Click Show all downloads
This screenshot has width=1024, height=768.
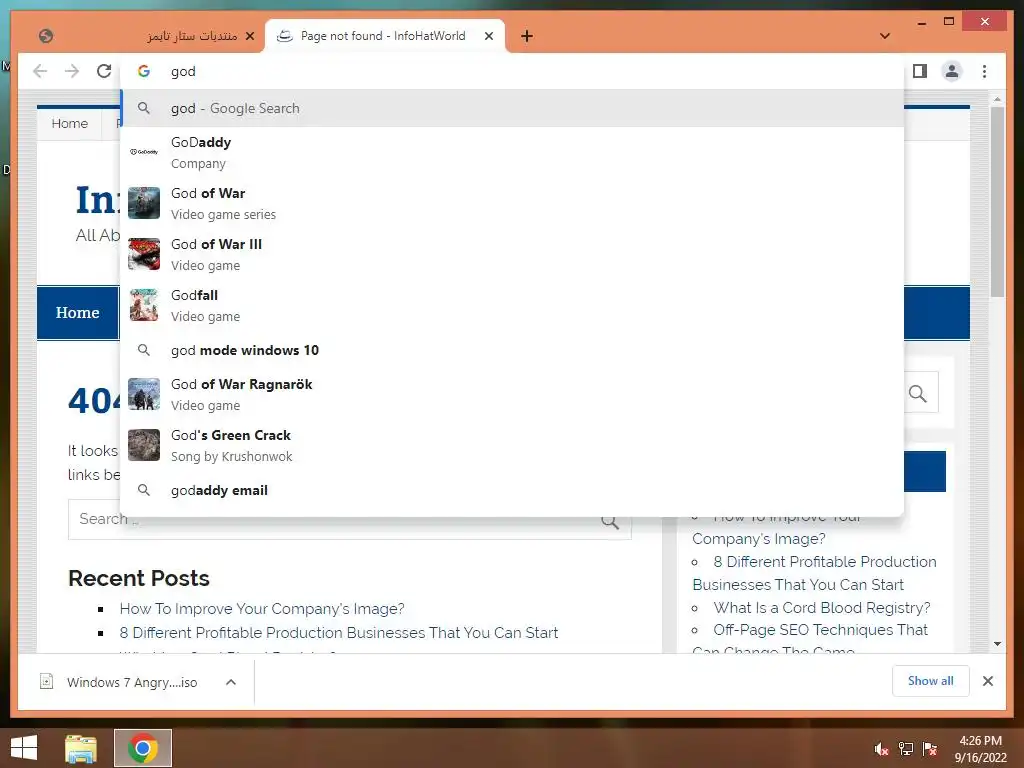931,681
